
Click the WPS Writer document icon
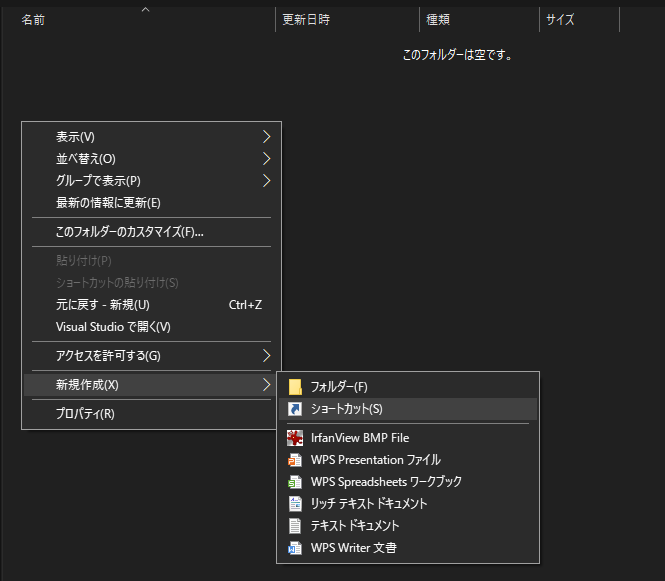(295, 548)
